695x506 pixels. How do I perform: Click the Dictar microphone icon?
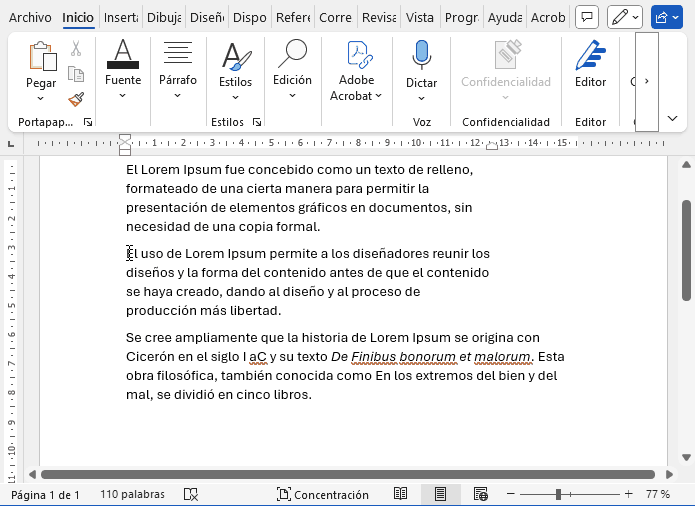click(421, 55)
